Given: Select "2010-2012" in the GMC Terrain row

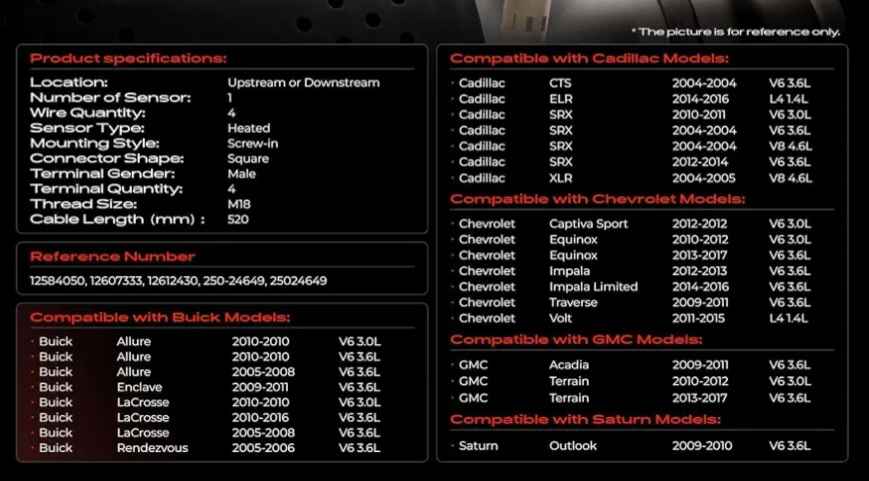Looking at the screenshot, I should [x=699, y=381].
